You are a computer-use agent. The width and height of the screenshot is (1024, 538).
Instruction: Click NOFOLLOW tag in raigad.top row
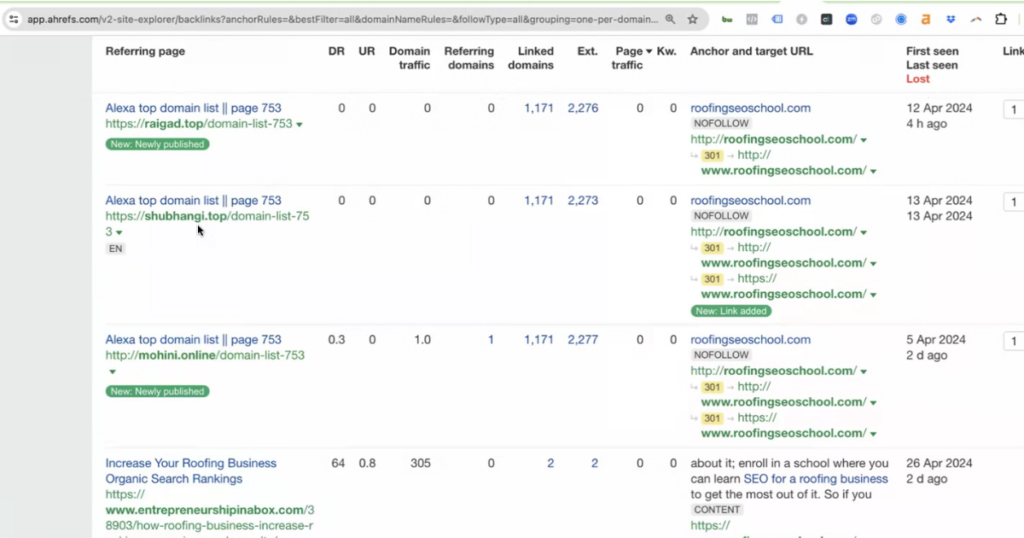pos(721,123)
